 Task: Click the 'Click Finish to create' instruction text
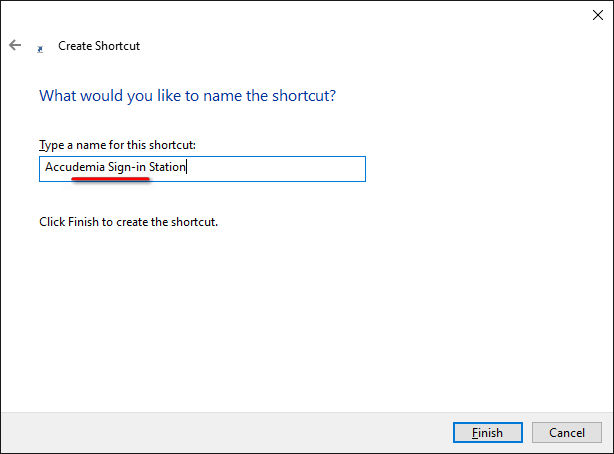(x=128, y=222)
